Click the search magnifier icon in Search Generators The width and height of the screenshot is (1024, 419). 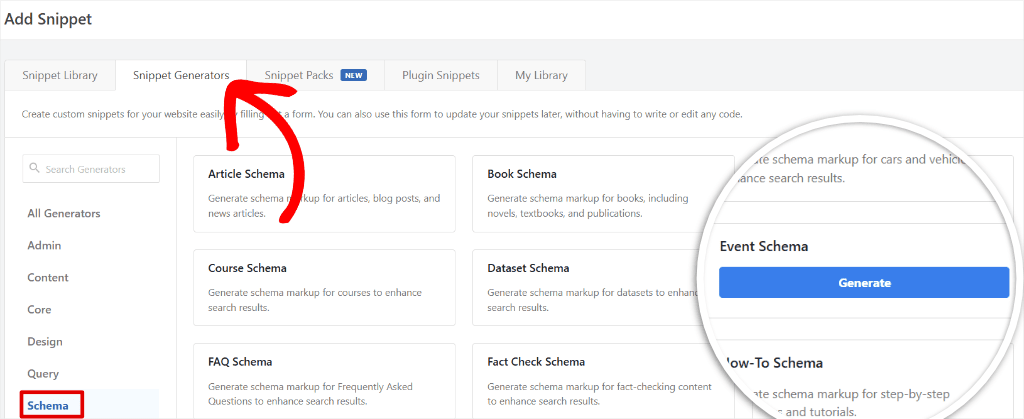pos(35,169)
